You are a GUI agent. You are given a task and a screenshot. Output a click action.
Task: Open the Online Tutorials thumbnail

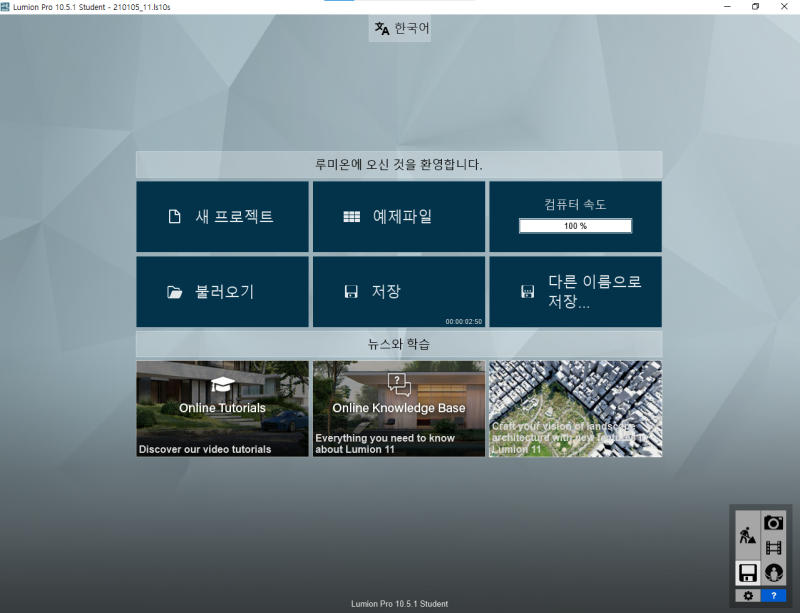pos(222,409)
